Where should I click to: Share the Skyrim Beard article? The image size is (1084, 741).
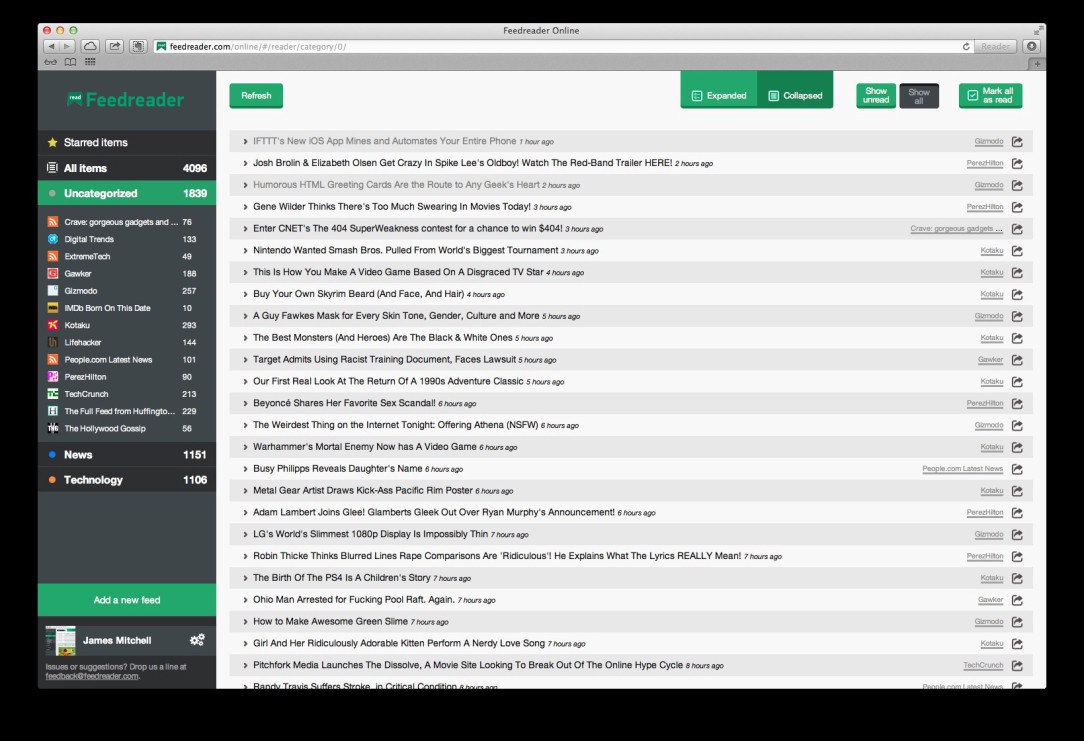pyautogui.click(x=1017, y=294)
